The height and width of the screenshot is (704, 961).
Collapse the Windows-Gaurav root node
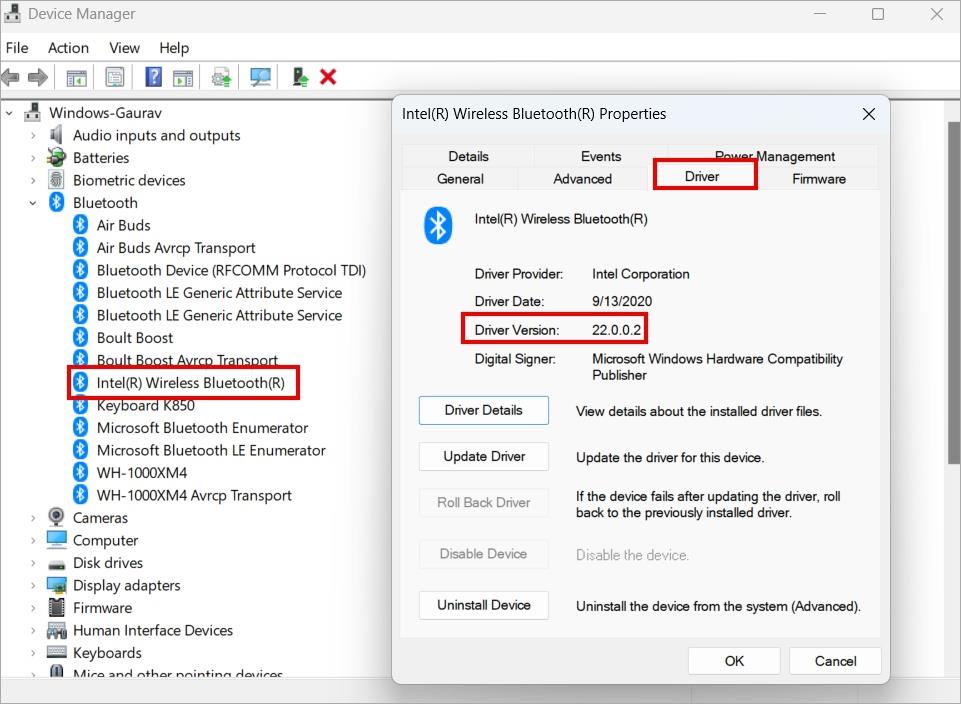pos(9,113)
